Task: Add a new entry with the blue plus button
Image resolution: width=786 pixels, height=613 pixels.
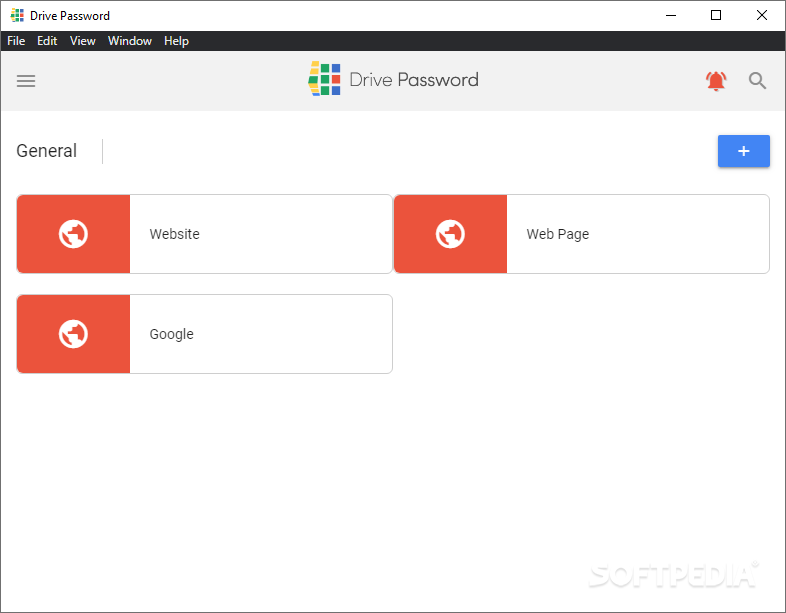Action: 743,151
